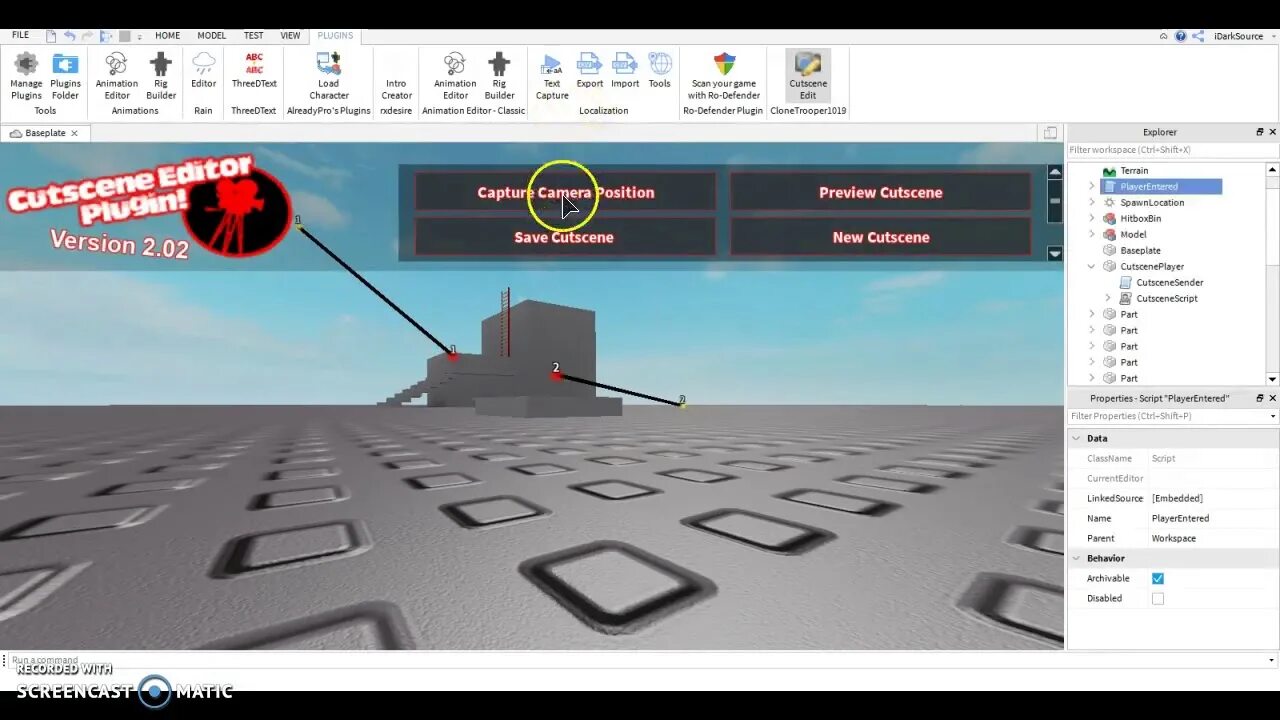Click the Preview Cutscene button

pos(880,192)
